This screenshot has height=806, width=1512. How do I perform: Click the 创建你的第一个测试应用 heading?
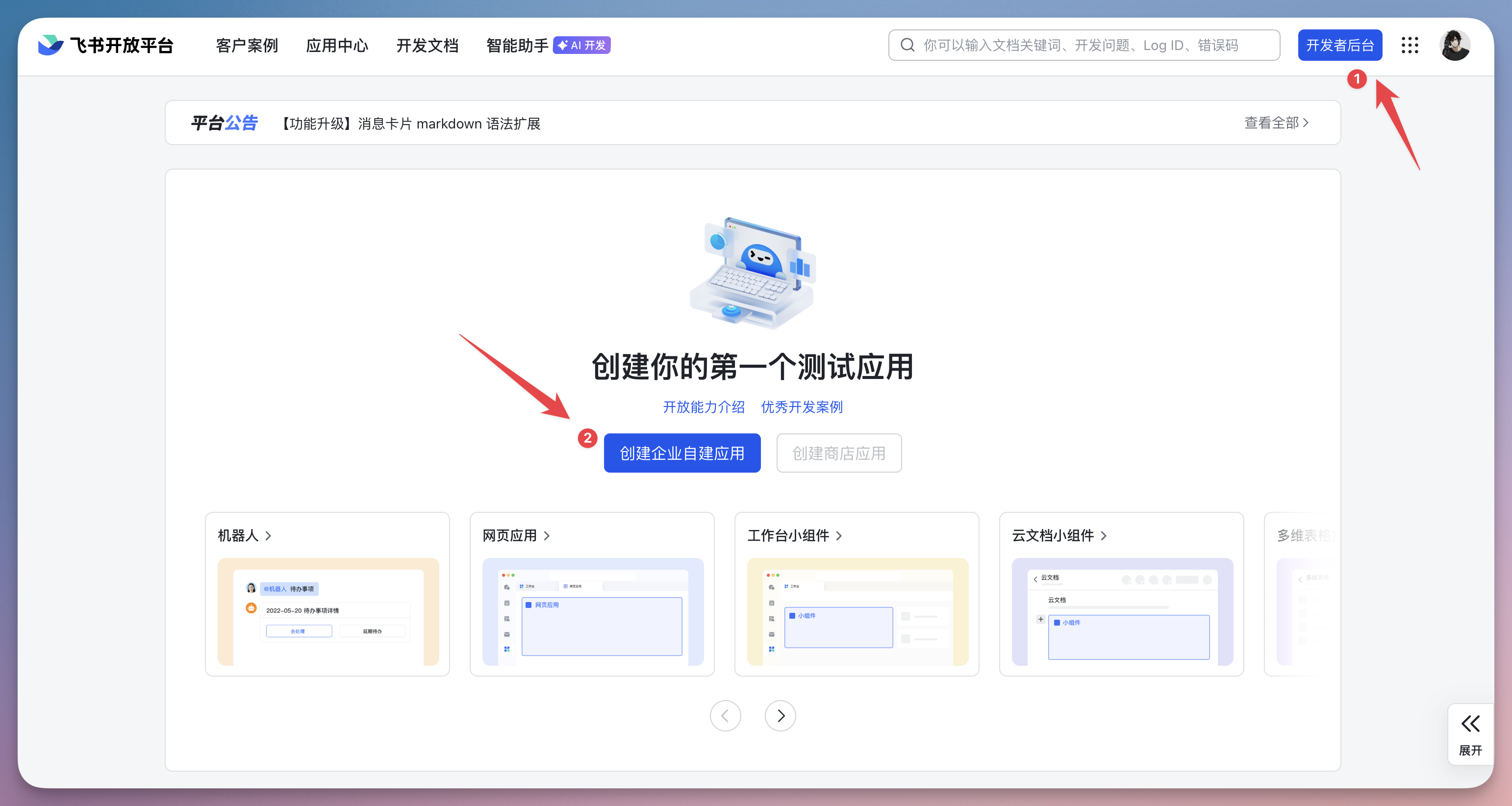tap(753, 366)
